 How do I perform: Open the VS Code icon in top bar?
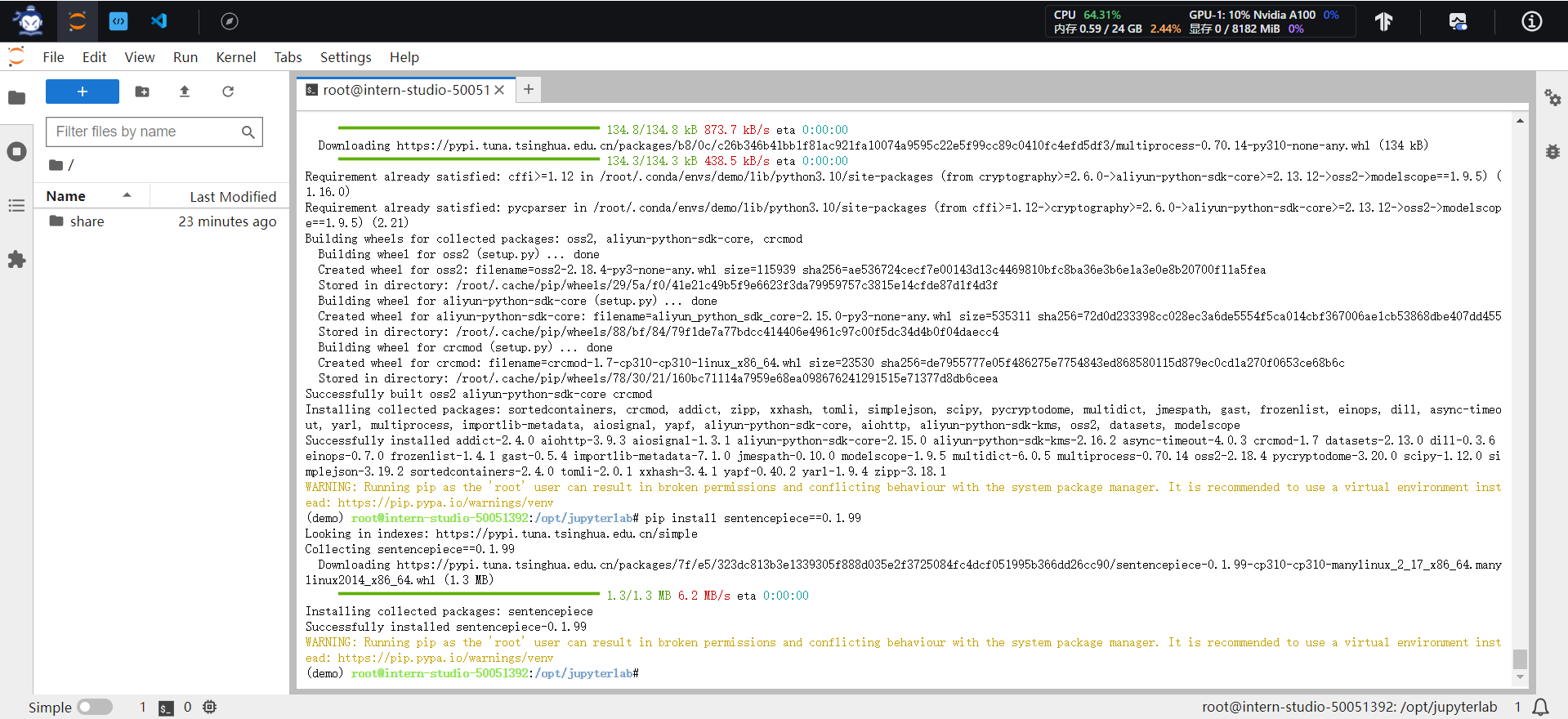(159, 21)
